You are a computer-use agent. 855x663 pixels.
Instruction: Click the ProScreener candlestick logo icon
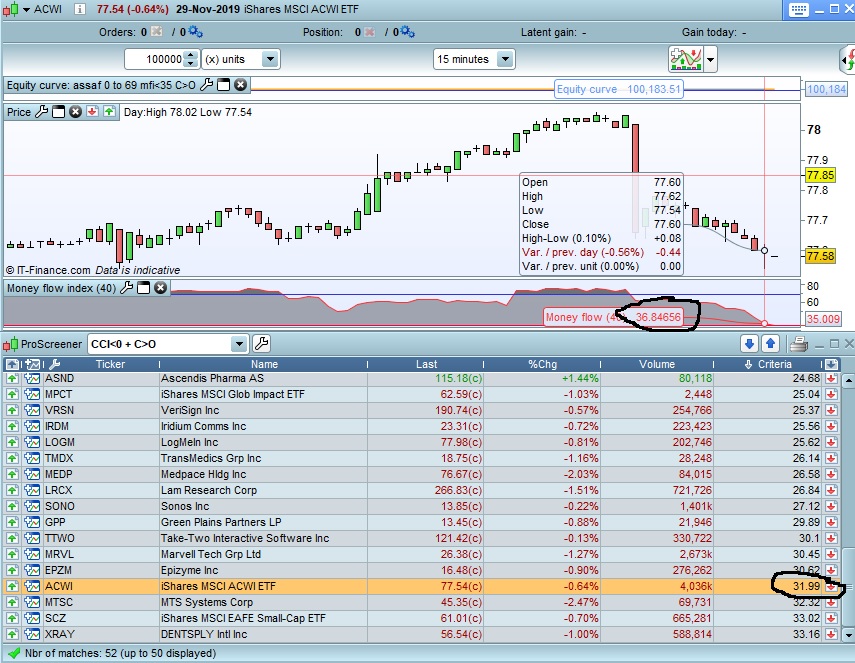[10, 345]
